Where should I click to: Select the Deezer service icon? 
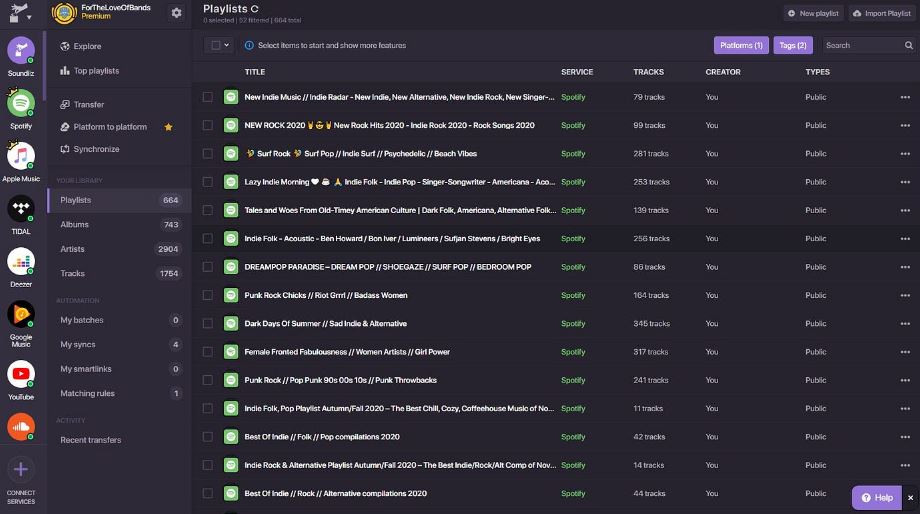coord(21,262)
